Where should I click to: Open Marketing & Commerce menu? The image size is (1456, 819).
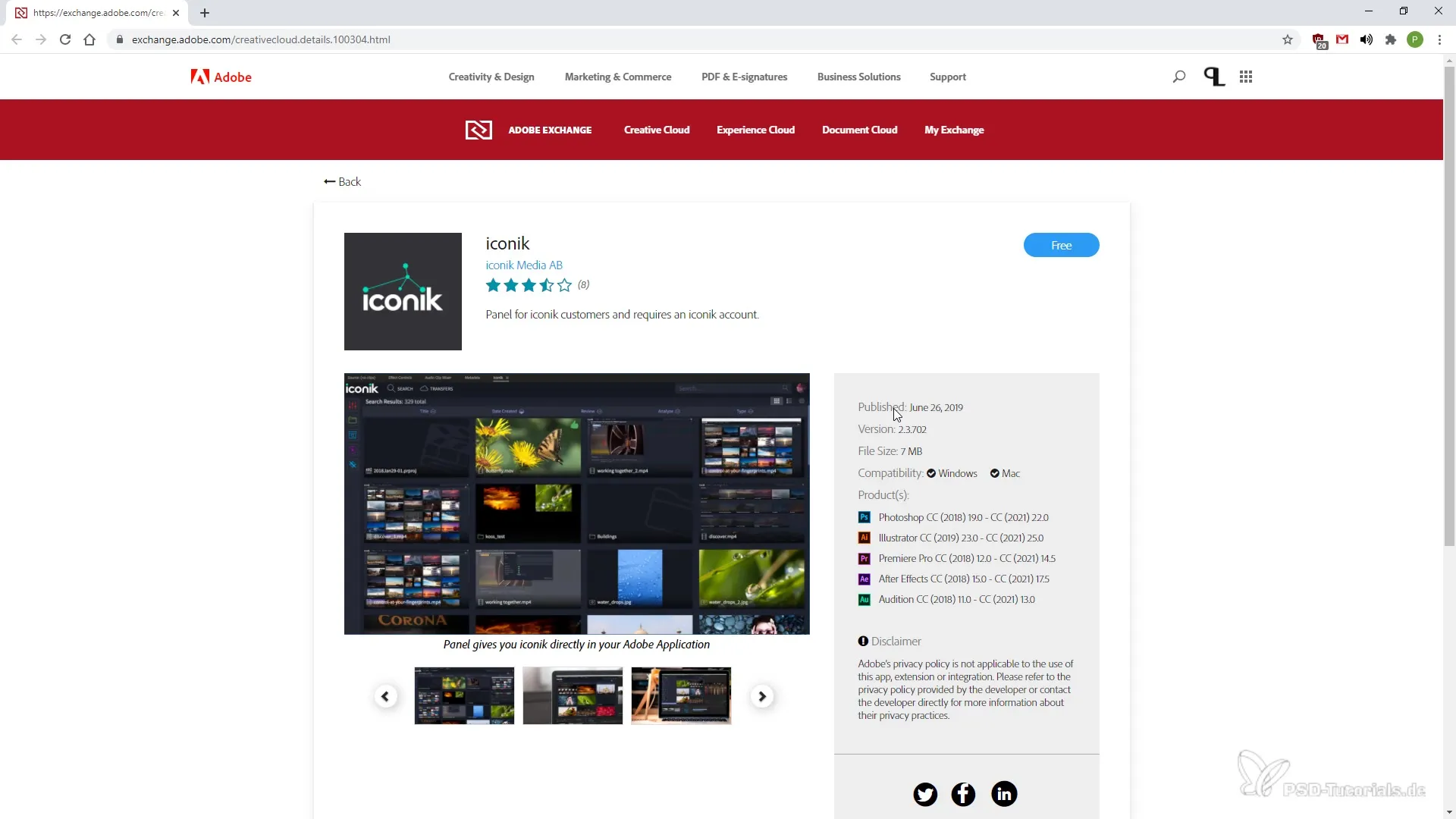(x=618, y=77)
